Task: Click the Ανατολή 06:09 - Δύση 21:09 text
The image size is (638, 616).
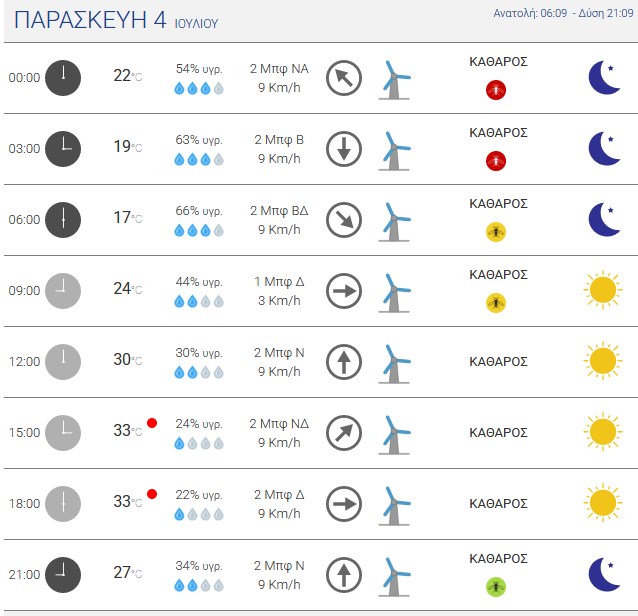Action: [564, 13]
